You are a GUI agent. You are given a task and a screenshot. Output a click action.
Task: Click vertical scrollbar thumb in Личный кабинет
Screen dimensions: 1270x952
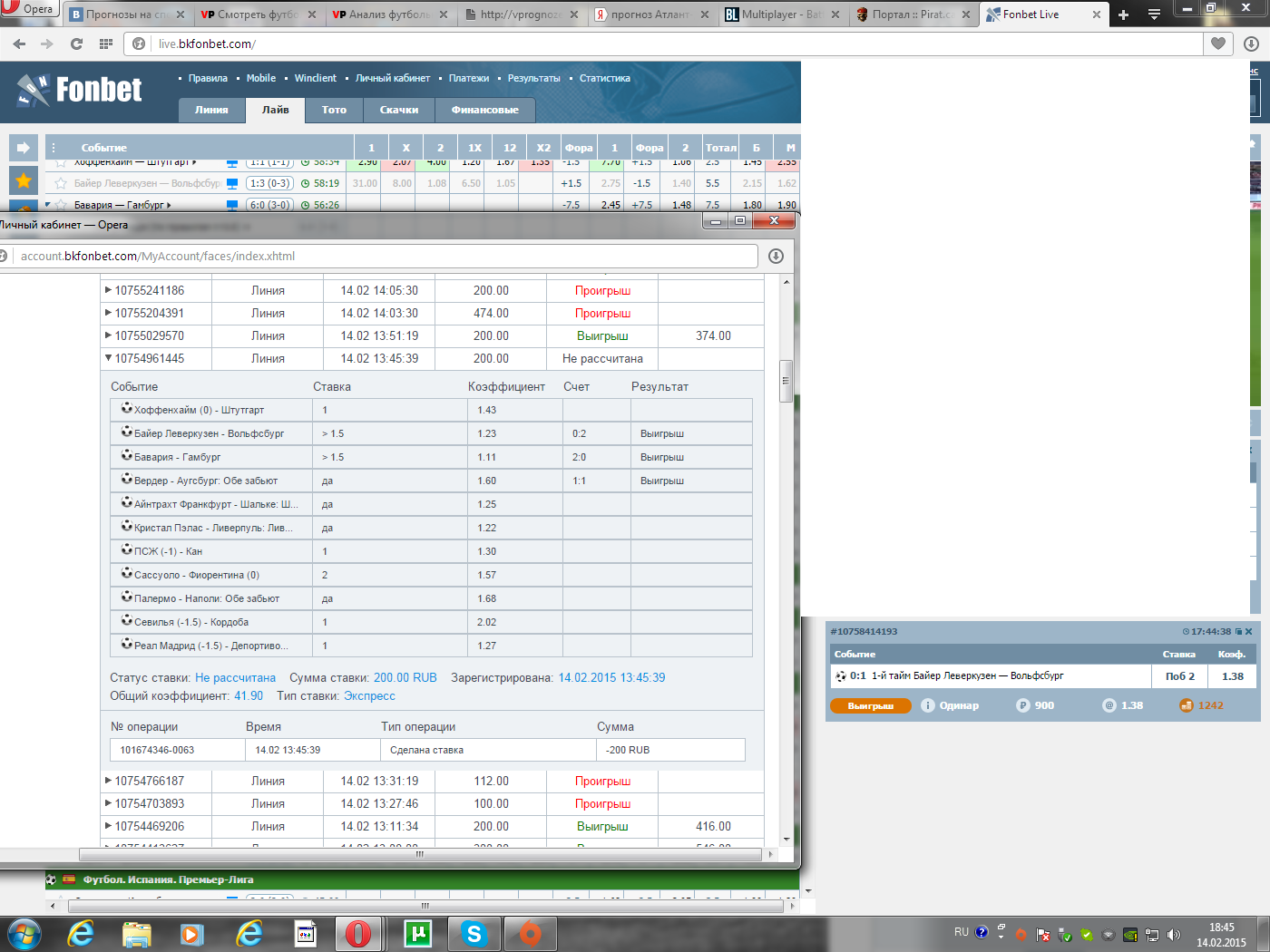786,381
